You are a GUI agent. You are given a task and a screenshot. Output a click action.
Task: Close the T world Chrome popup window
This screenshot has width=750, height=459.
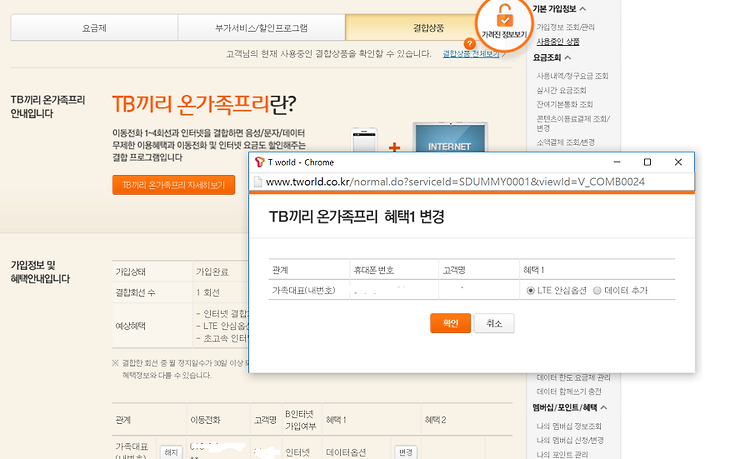(x=678, y=162)
